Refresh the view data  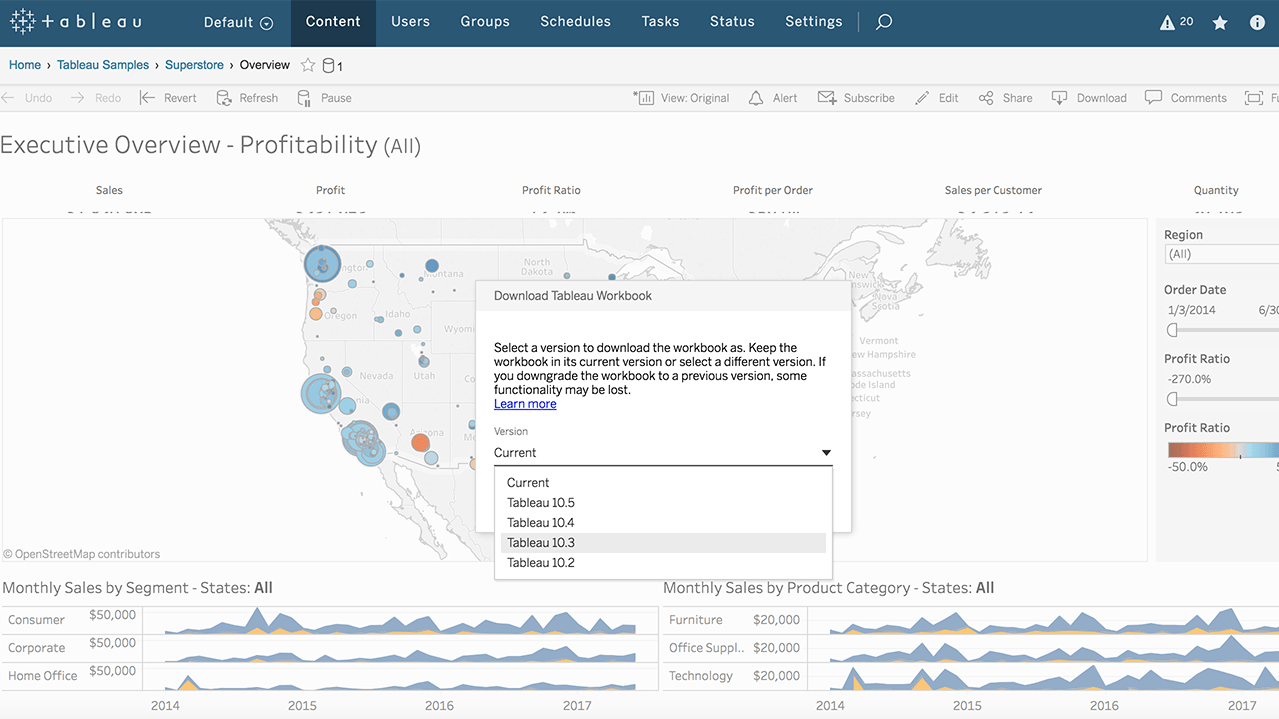tap(247, 98)
